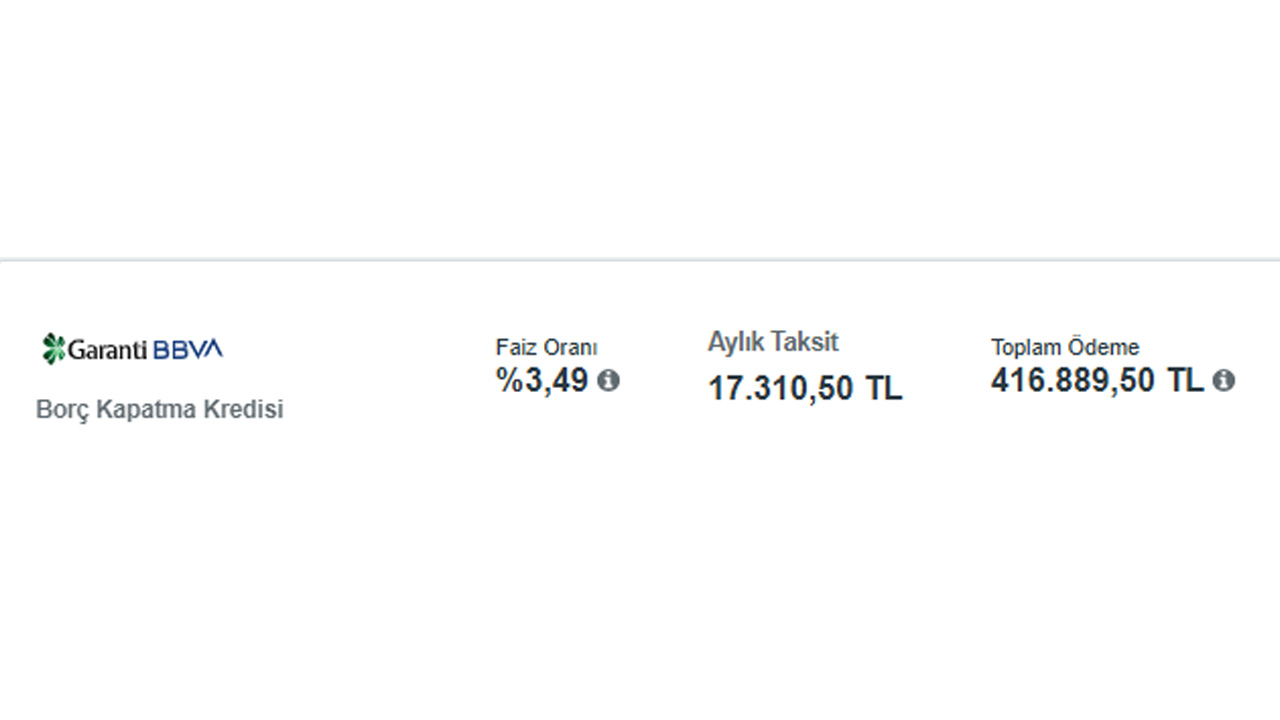Click the green Garanti clover emblem

53,348
